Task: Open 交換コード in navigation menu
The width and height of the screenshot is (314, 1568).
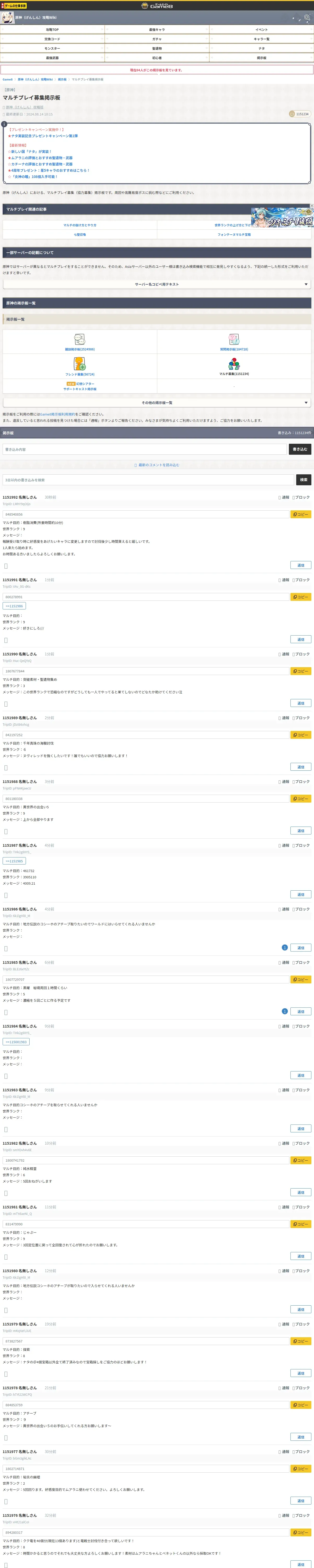Action: point(52,39)
